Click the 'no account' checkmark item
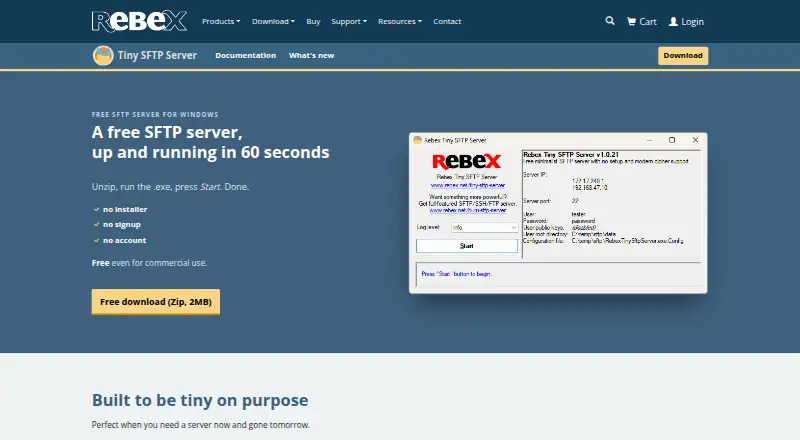This screenshot has width=800, height=440. coord(120,240)
